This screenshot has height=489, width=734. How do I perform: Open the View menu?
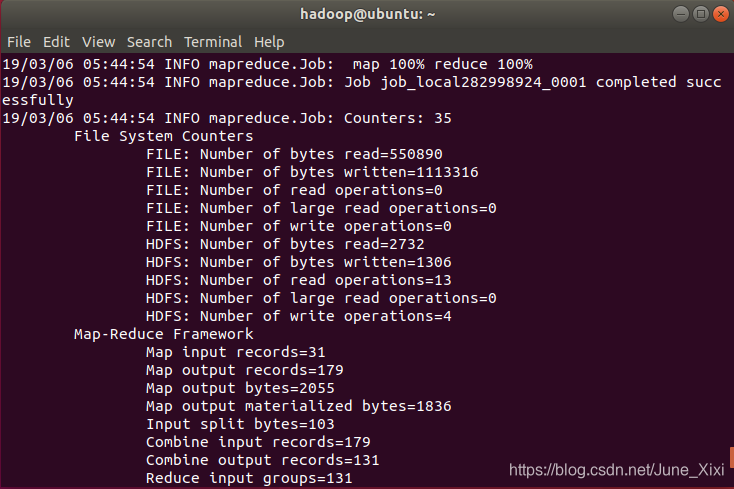point(98,42)
